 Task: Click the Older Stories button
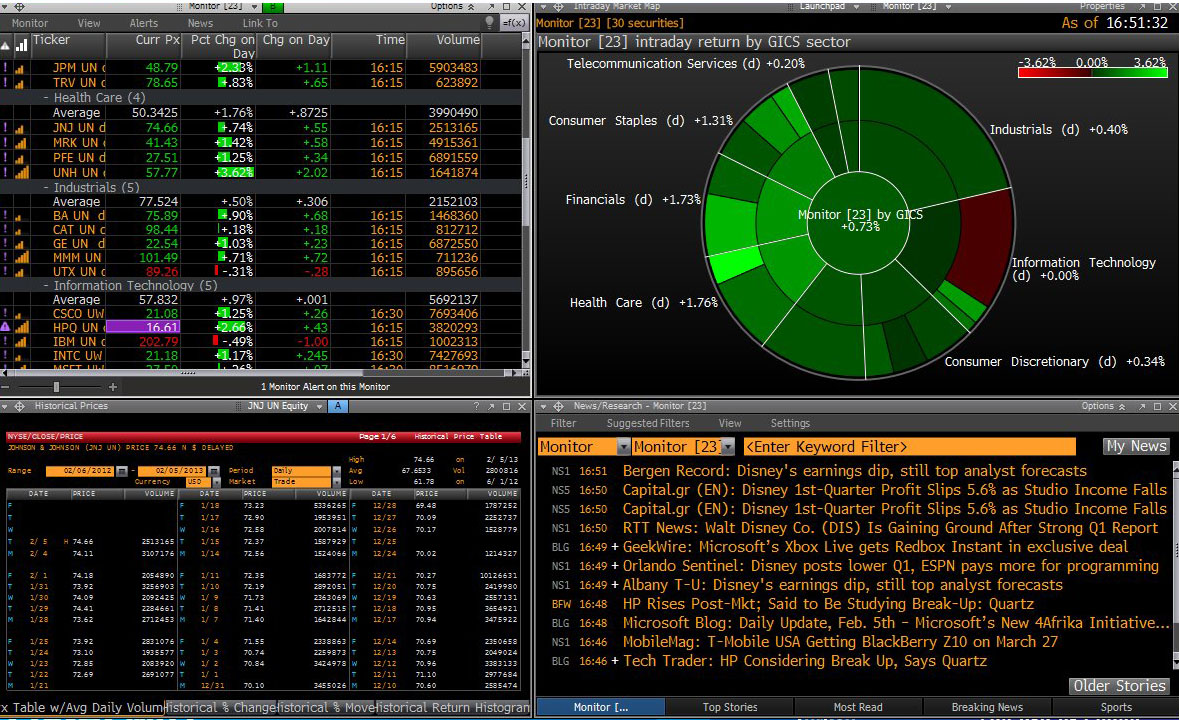pos(1119,685)
